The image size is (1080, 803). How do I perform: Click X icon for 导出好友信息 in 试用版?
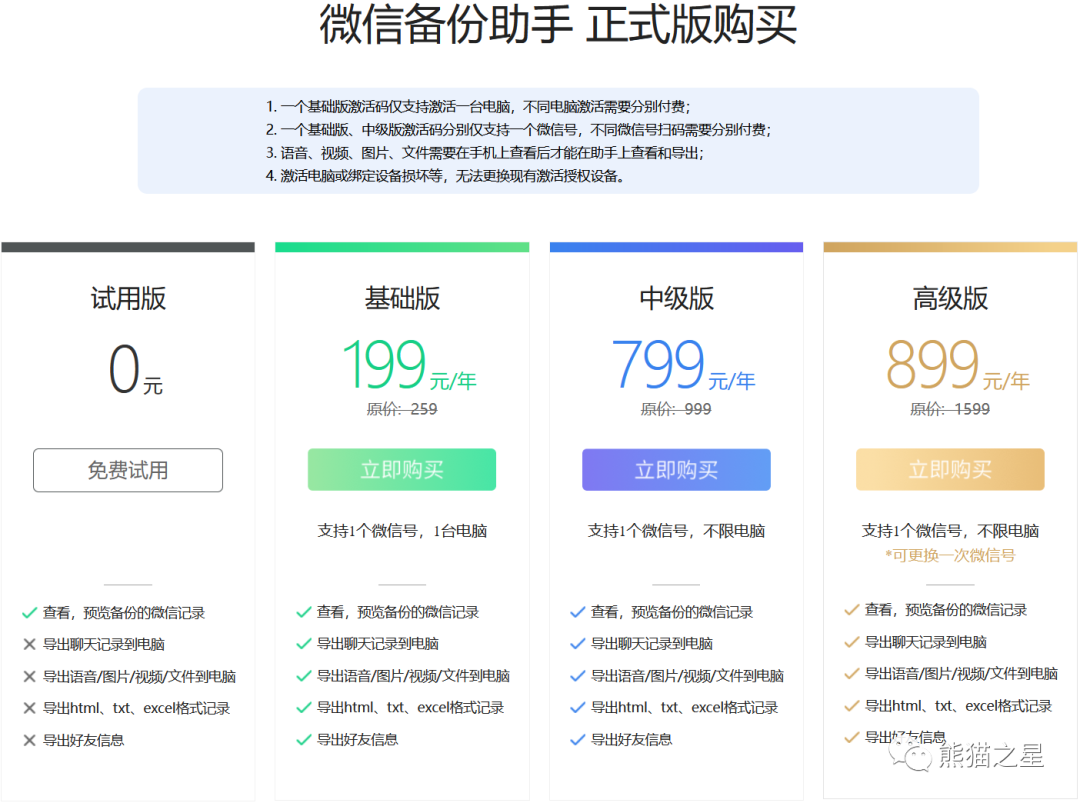coord(29,740)
